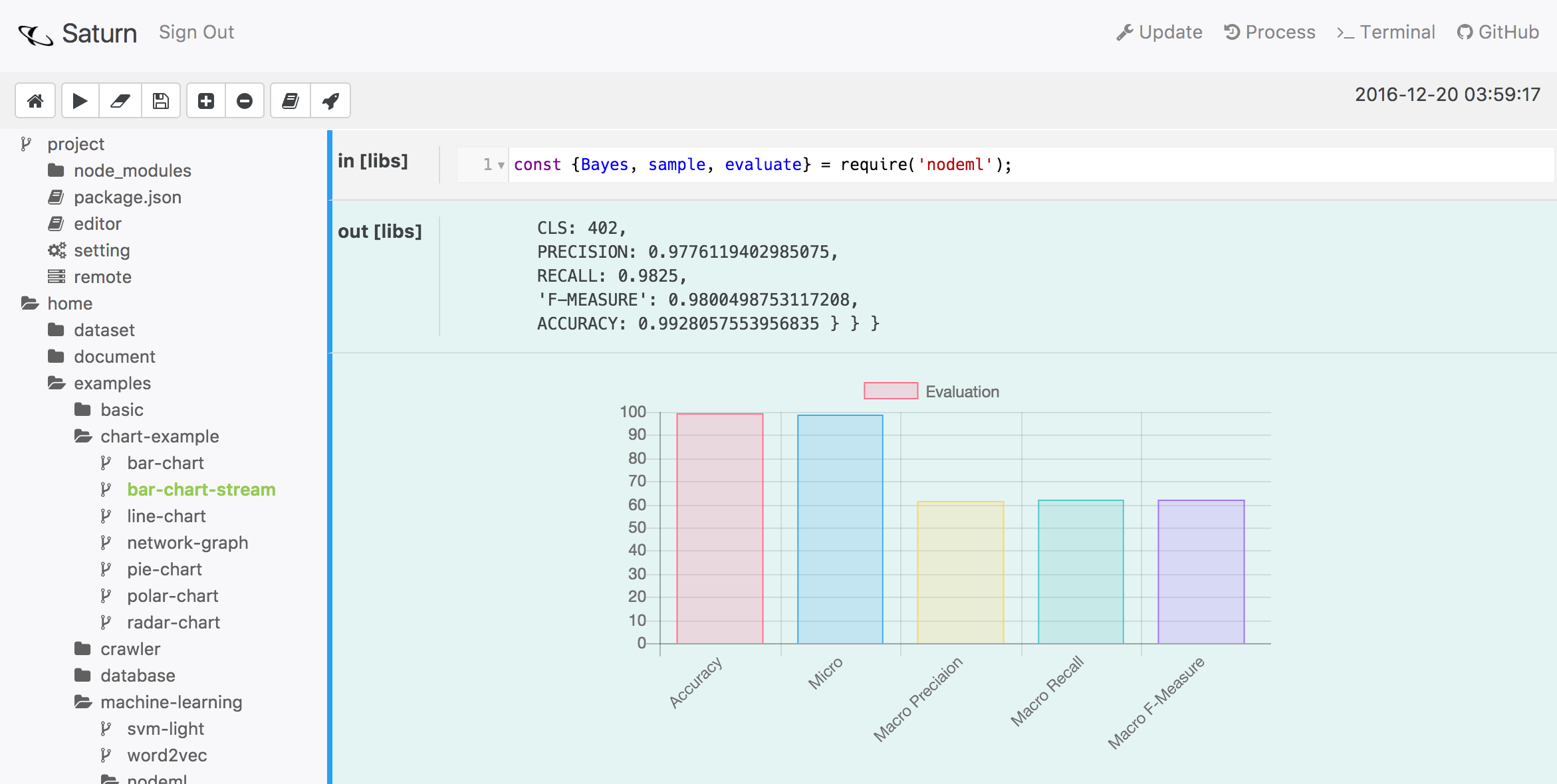Open the Process menu item
The width and height of the screenshot is (1557, 784).
[1270, 32]
